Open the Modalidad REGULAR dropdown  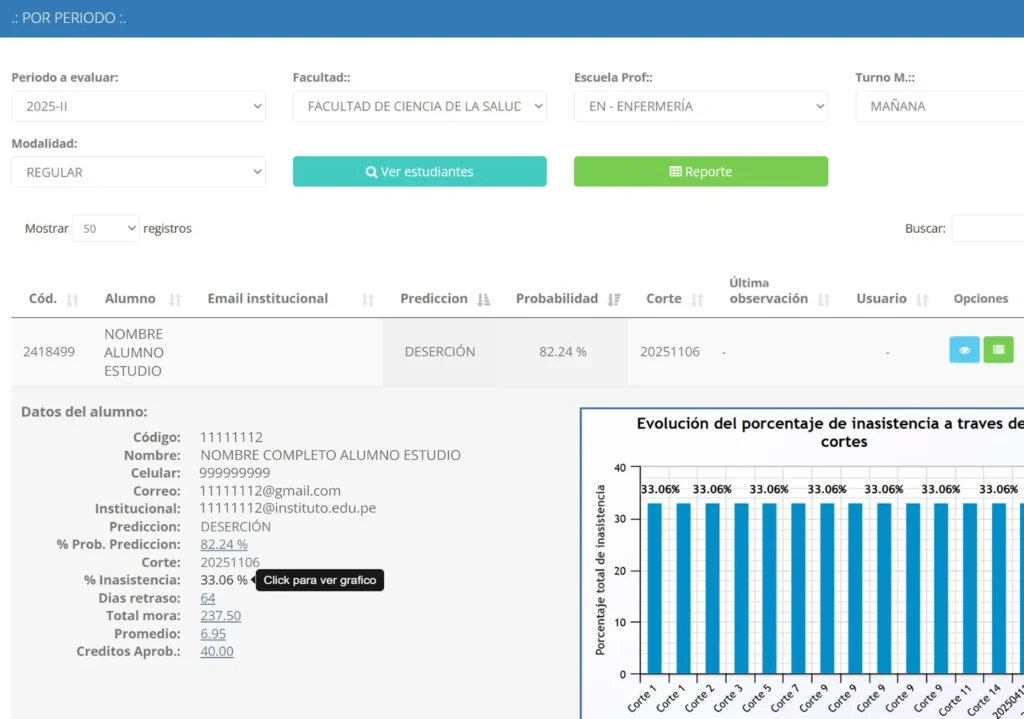(x=138, y=172)
